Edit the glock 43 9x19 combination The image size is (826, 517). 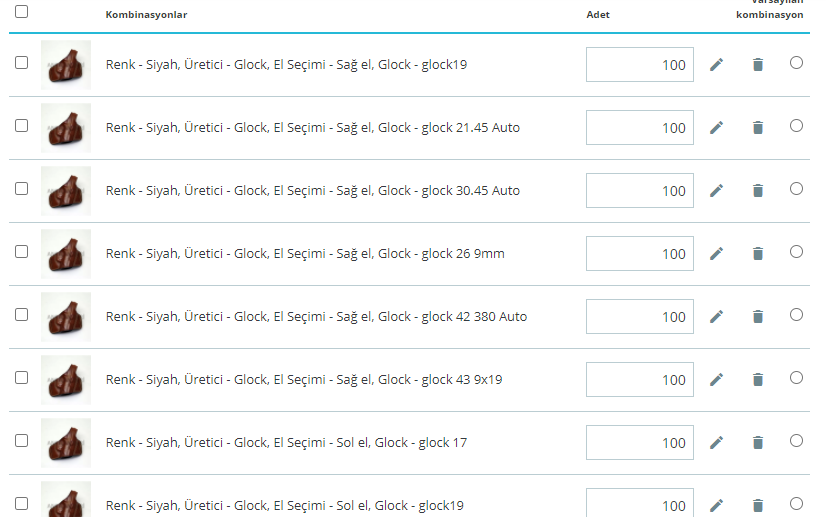pos(716,379)
